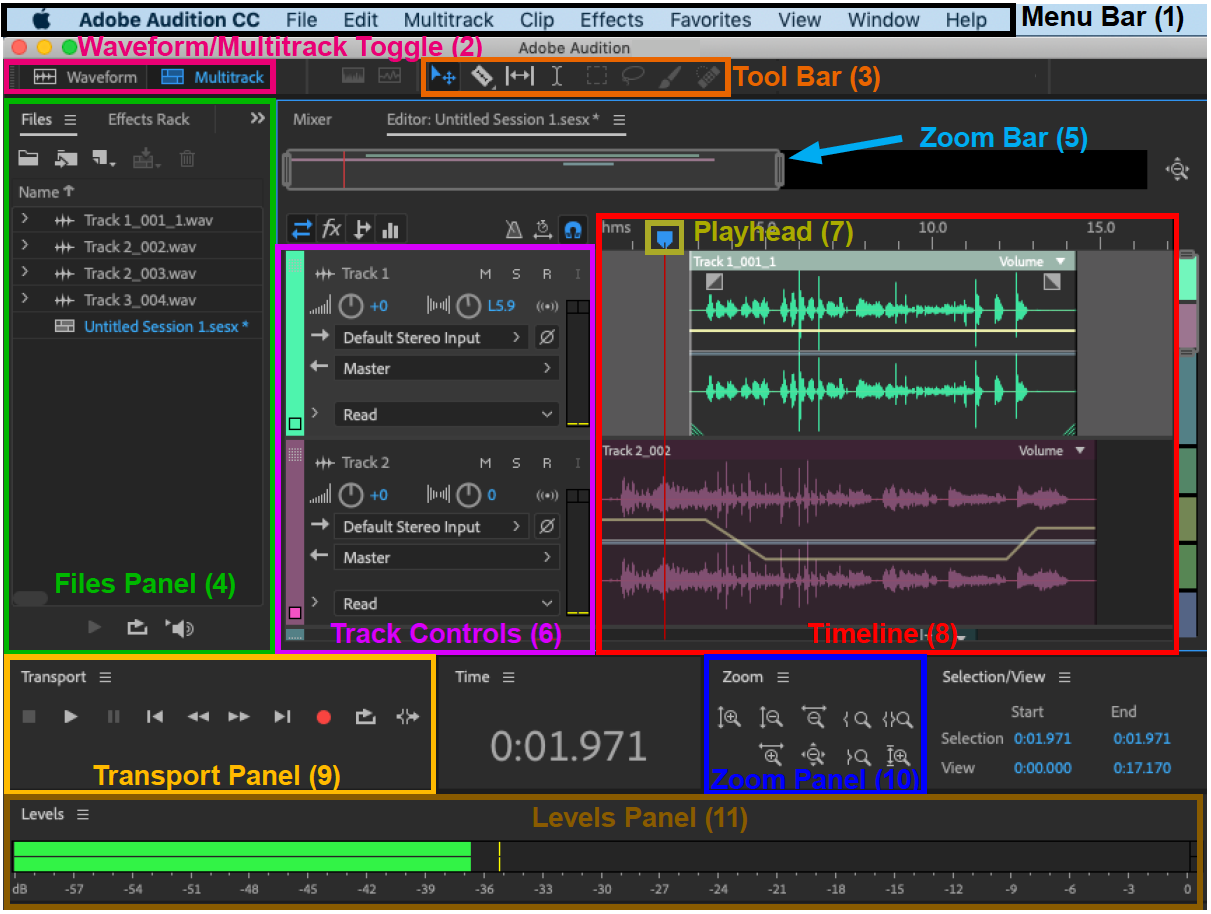Show hidden panel tabs with double chevron
The width and height of the screenshot is (1211, 914).
257,118
